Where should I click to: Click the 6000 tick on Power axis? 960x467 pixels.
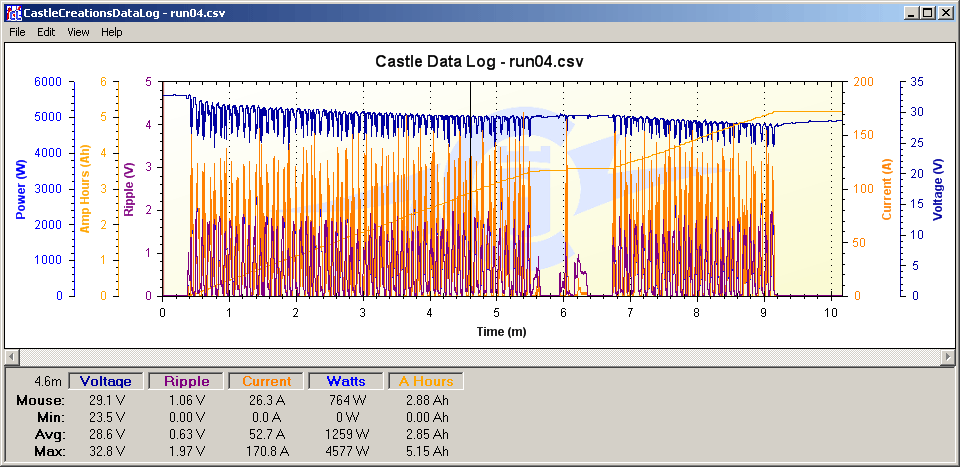tap(50, 83)
